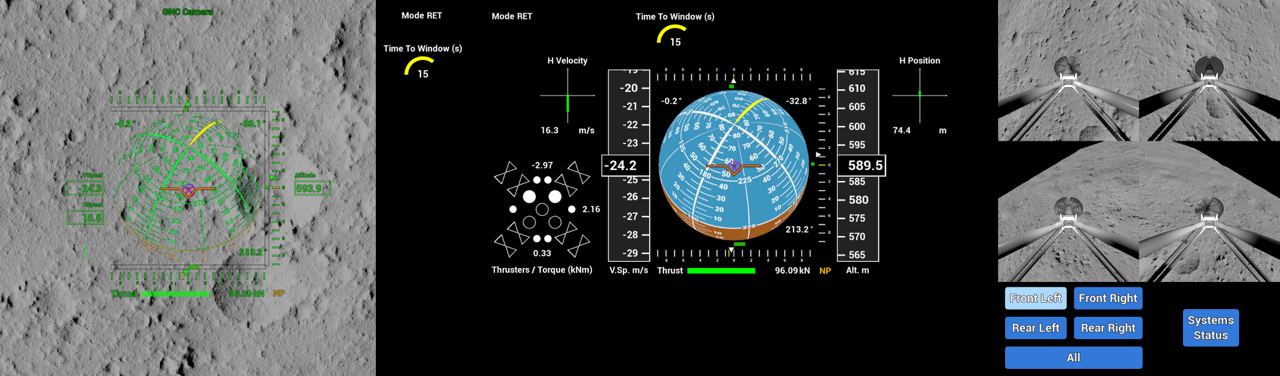
Task: Click the 589.5 altitude readout box
Action: 860,165
